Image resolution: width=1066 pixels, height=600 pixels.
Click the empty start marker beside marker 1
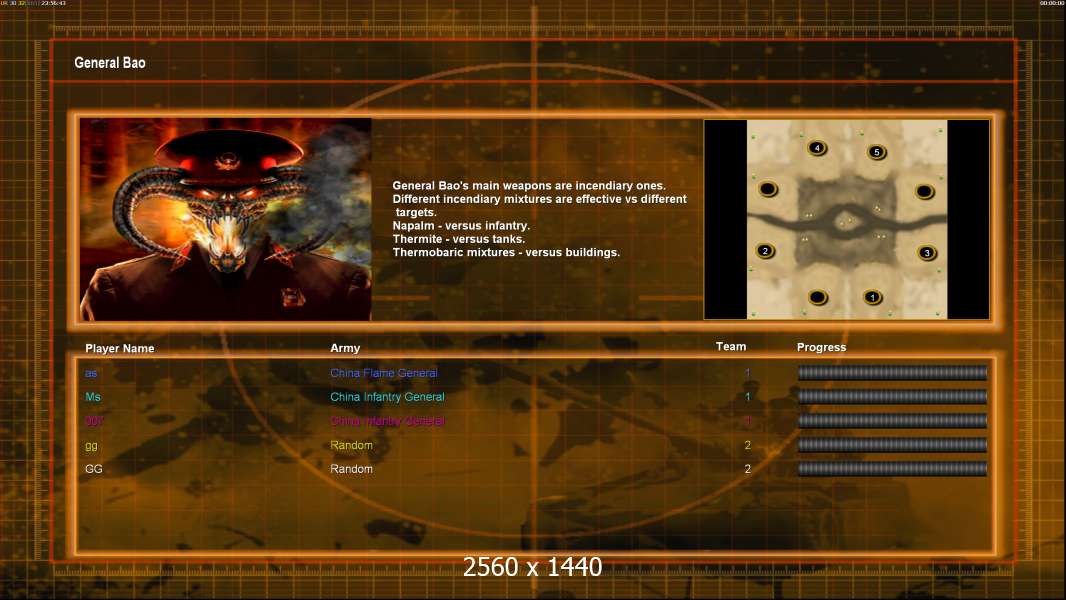pyautogui.click(x=818, y=297)
